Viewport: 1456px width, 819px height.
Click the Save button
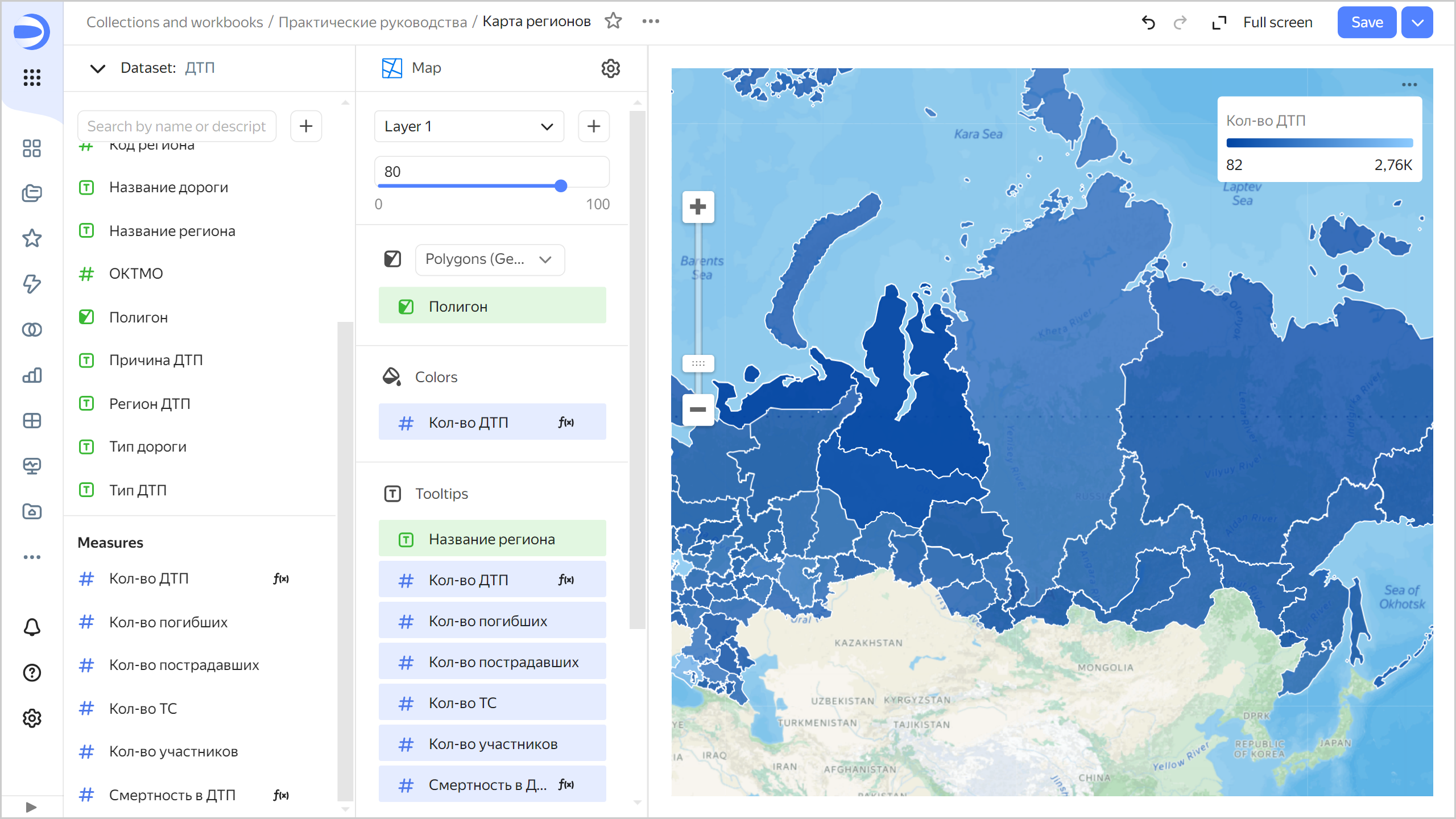(1366, 23)
